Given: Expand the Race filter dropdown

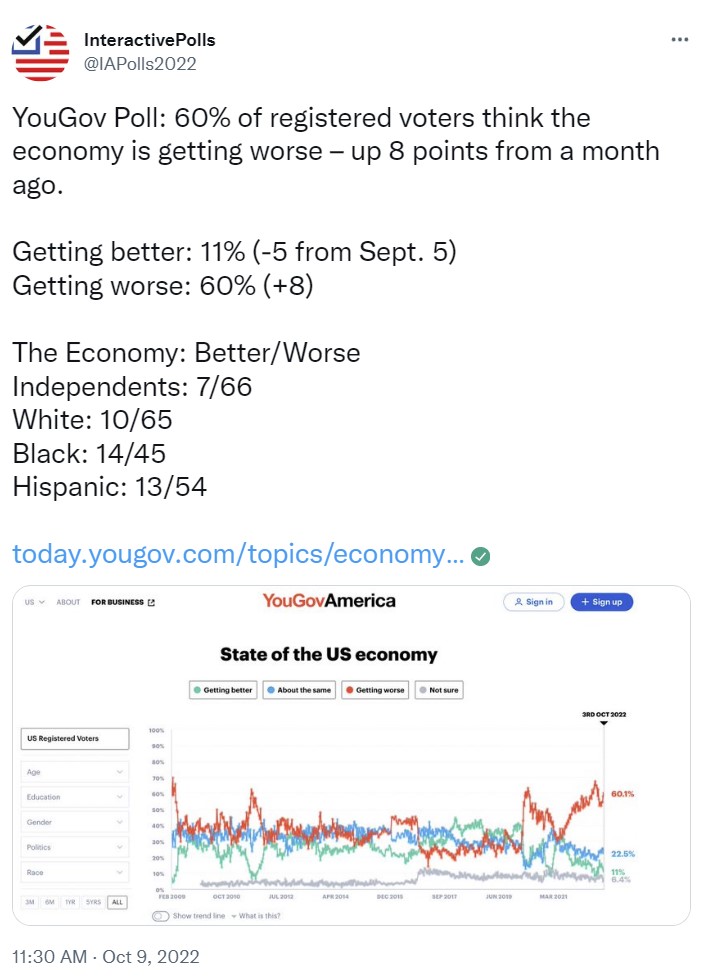Looking at the screenshot, I should [x=75, y=872].
